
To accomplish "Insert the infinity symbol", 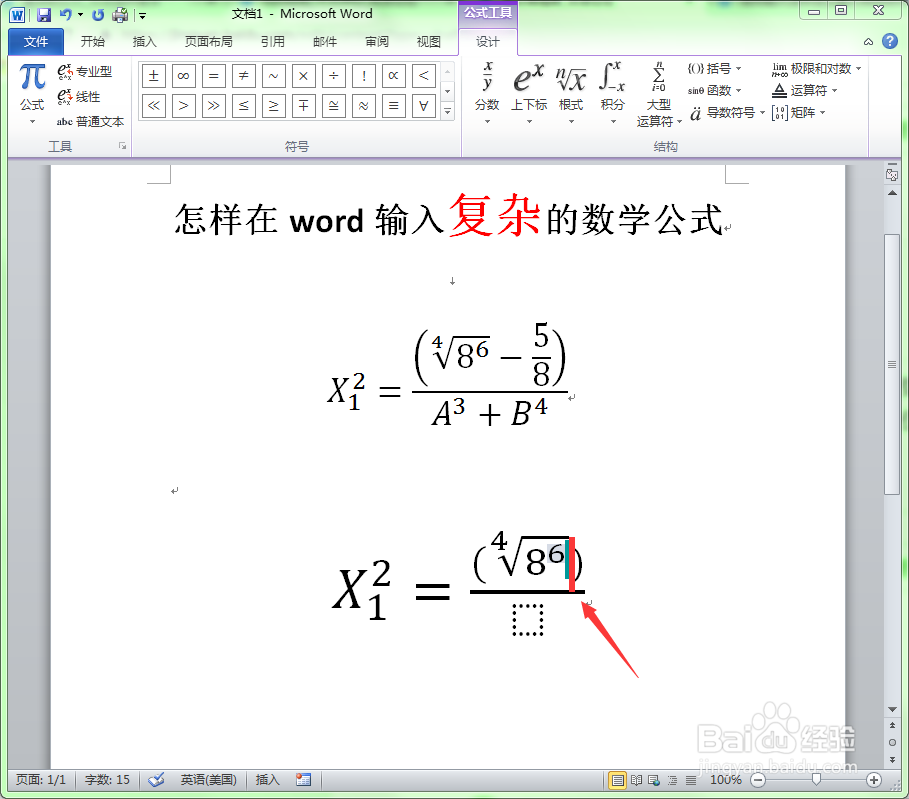I will tap(184, 75).
